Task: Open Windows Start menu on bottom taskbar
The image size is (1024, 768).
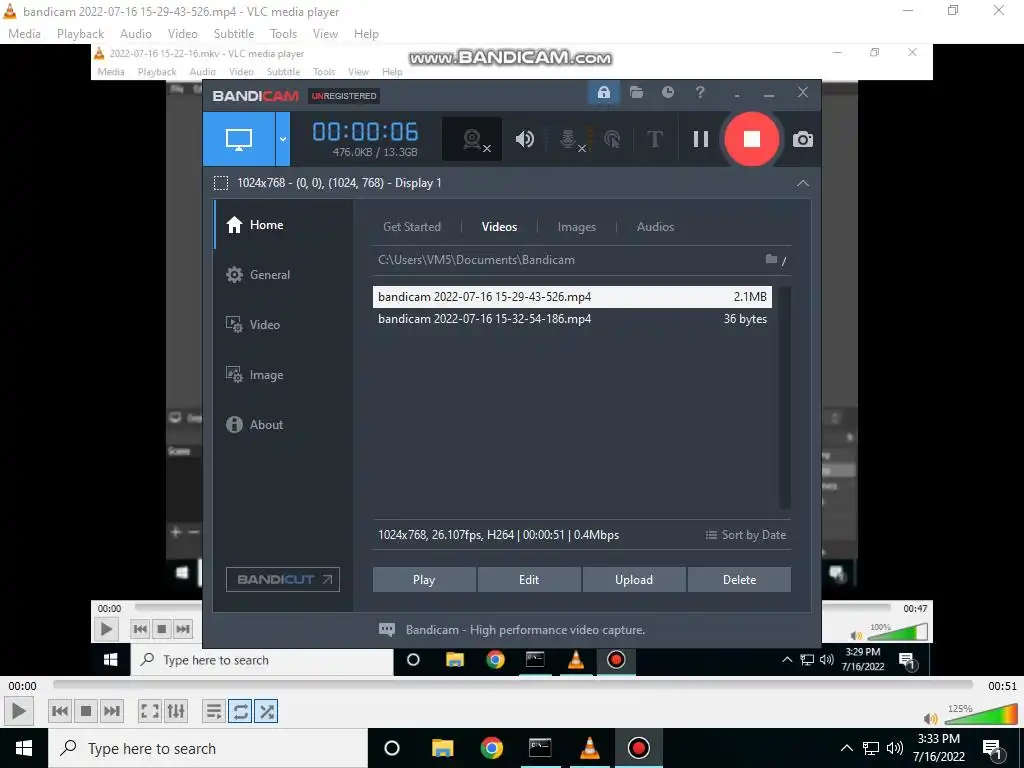Action: [24, 748]
